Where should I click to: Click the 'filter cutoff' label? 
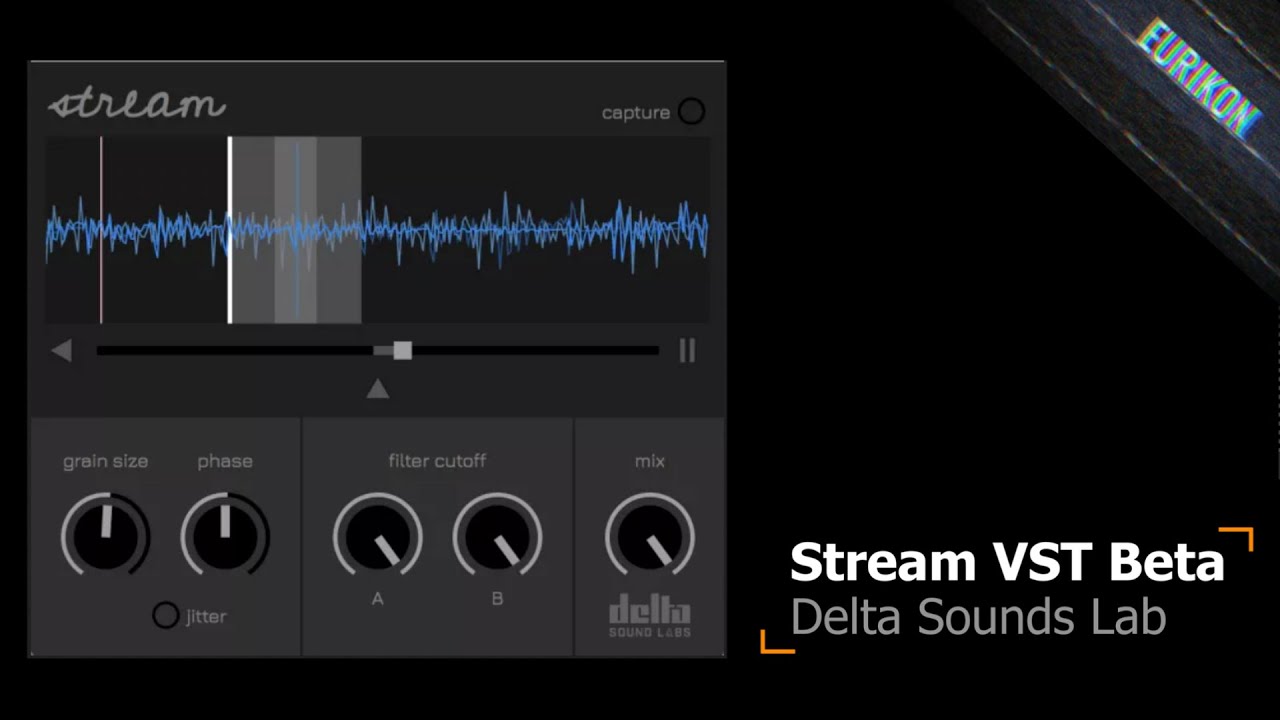pos(437,461)
